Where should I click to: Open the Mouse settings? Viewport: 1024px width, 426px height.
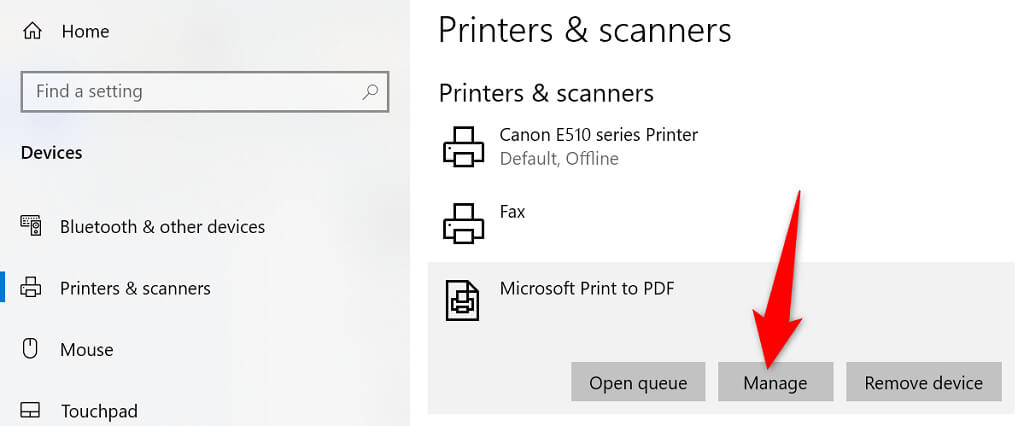[87, 349]
